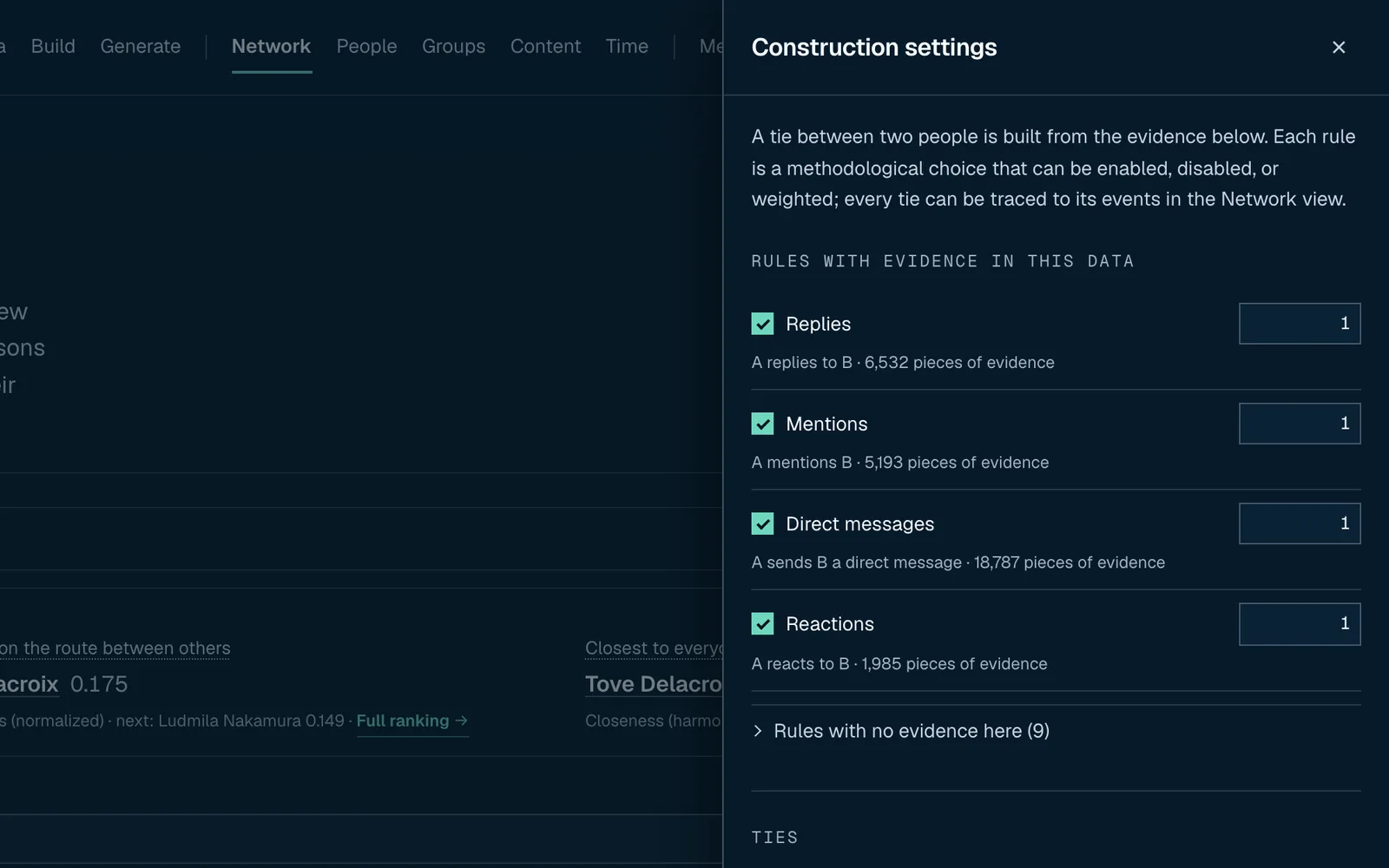Click the 'Closest to every' heading

click(654, 648)
